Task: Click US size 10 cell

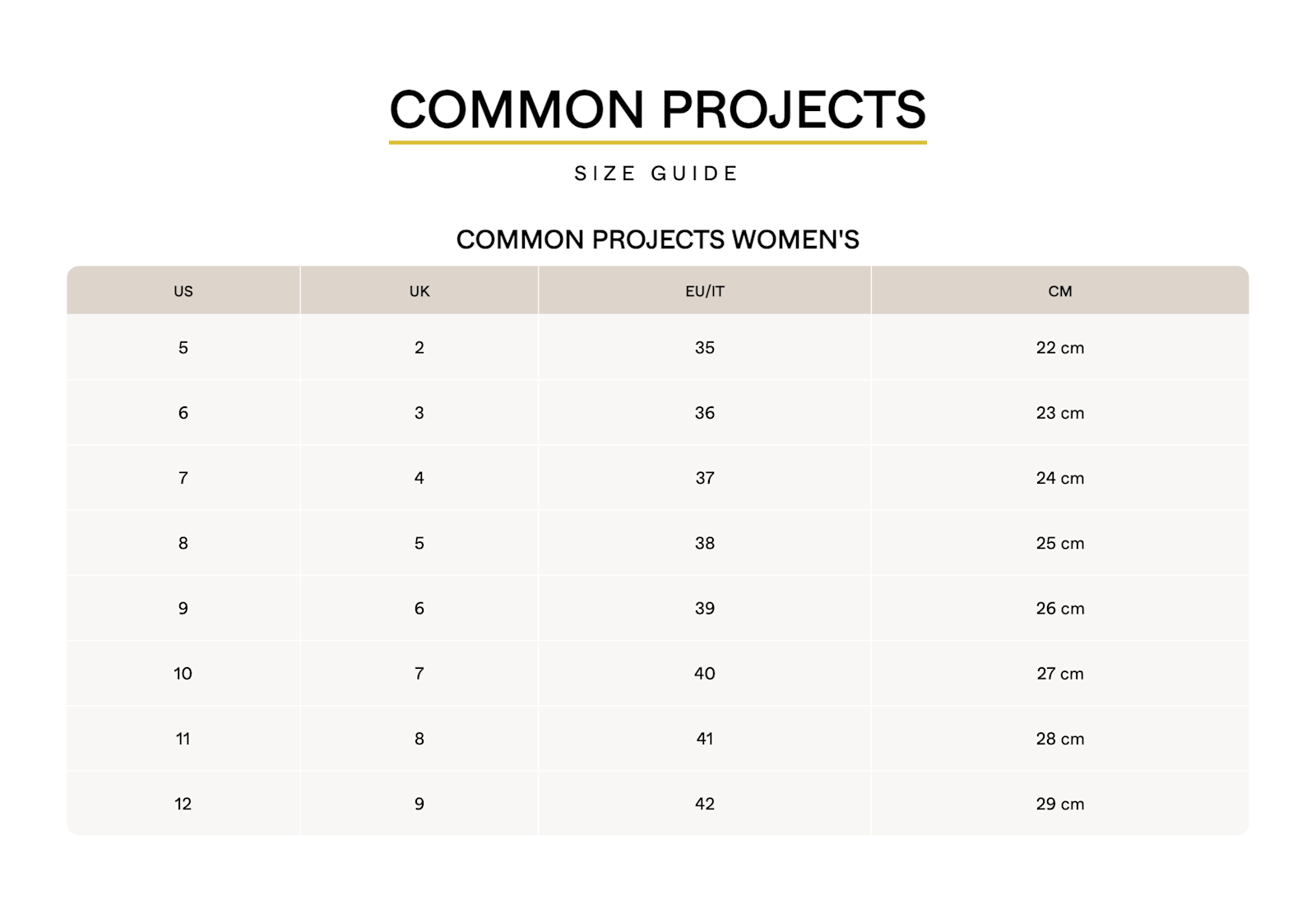Action: (x=183, y=673)
